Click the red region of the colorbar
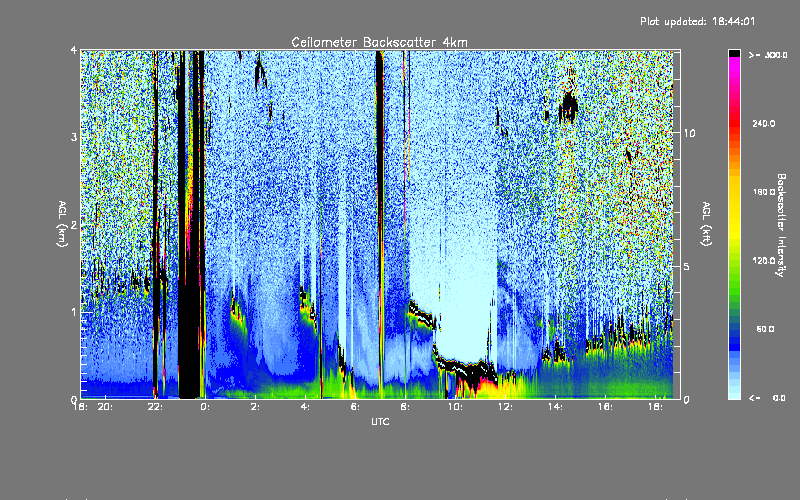The image size is (800, 500). 734,125
